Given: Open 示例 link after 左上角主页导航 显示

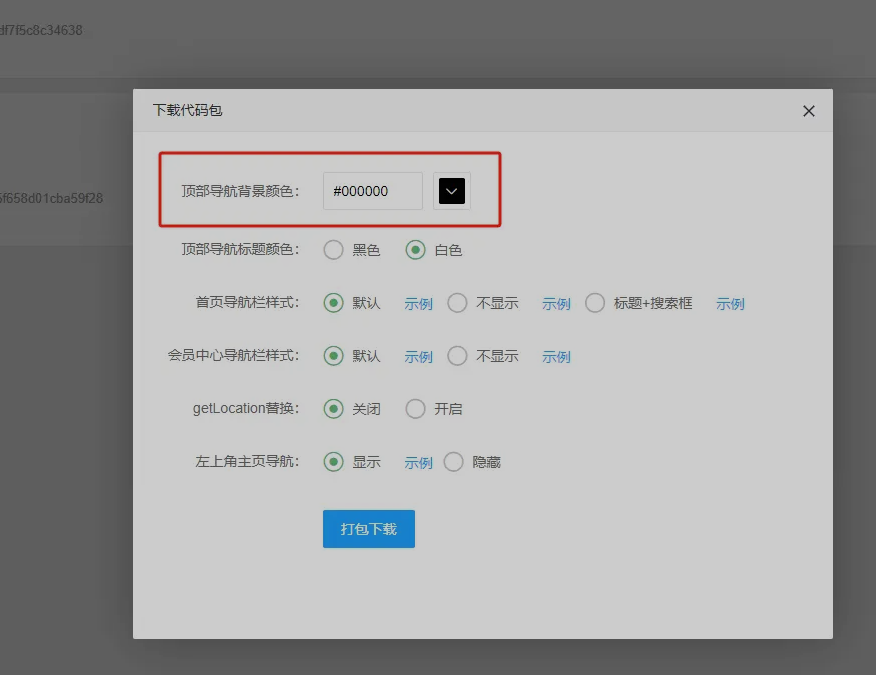Looking at the screenshot, I should (x=418, y=463).
